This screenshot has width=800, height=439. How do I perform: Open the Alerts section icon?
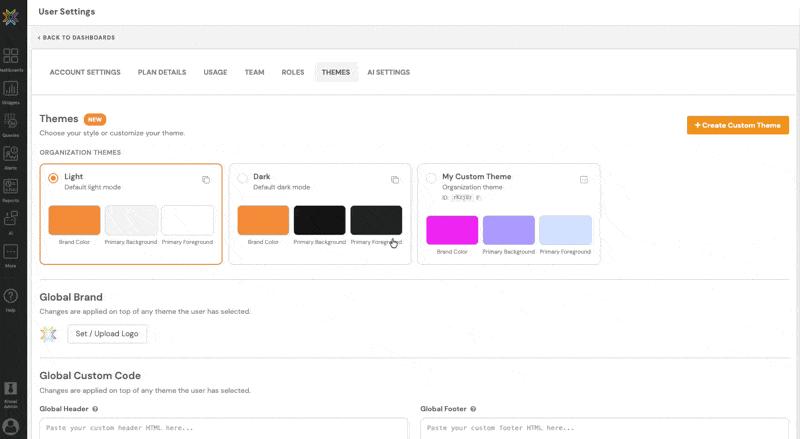pos(11,157)
